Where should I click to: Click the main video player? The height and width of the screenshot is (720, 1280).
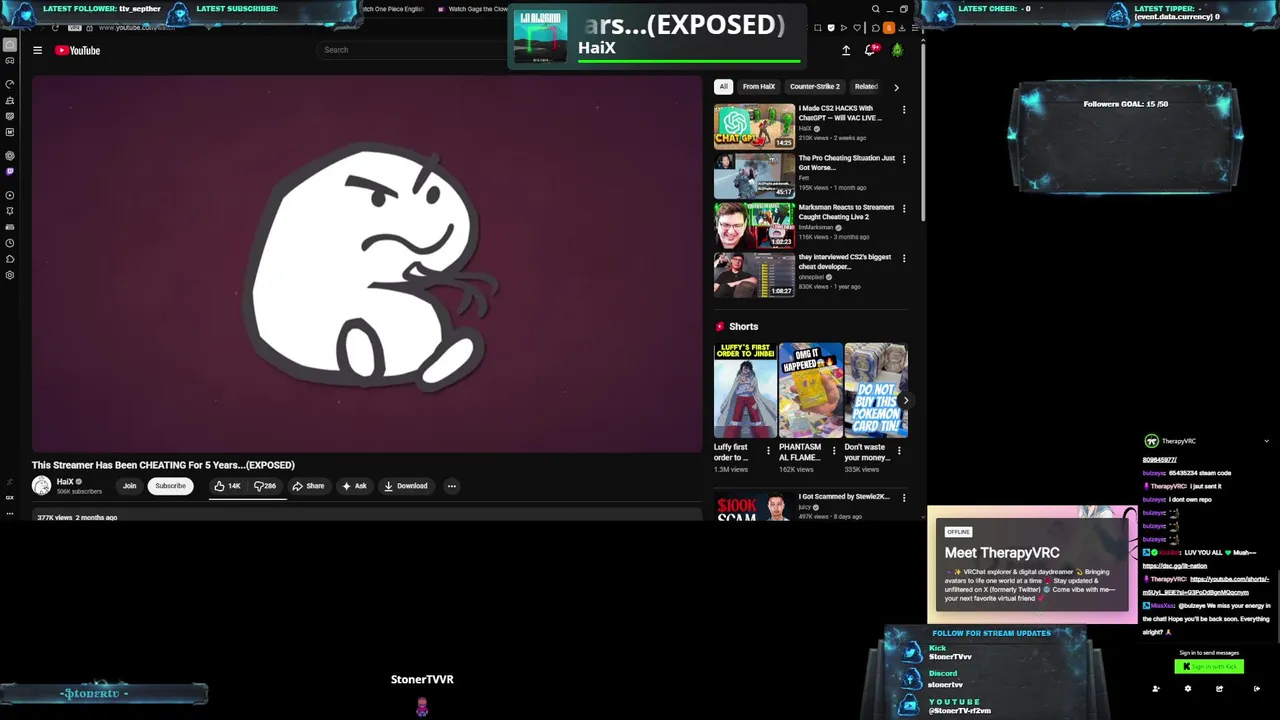[x=367, y=265]
